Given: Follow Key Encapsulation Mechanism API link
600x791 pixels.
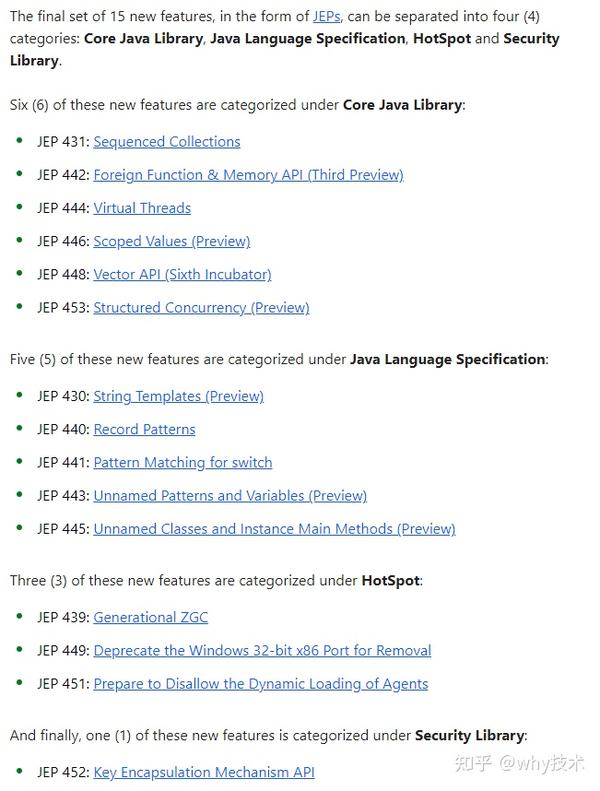Looking at the screenshot, I should coord(204,772).
